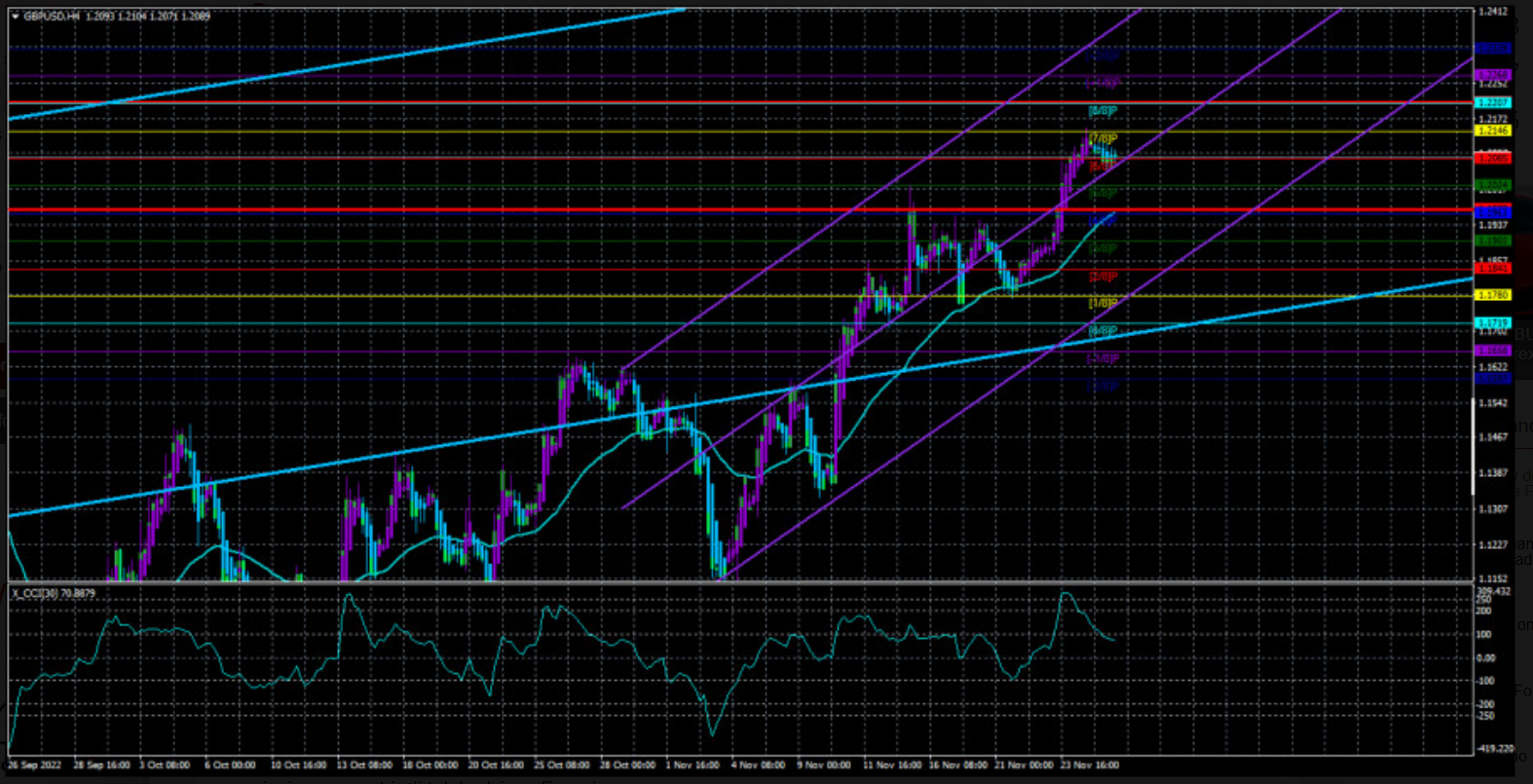Click the 23 Nov 16:00 time label
The height and width of the screenshot is (784, 1533).
point(1089,765)
